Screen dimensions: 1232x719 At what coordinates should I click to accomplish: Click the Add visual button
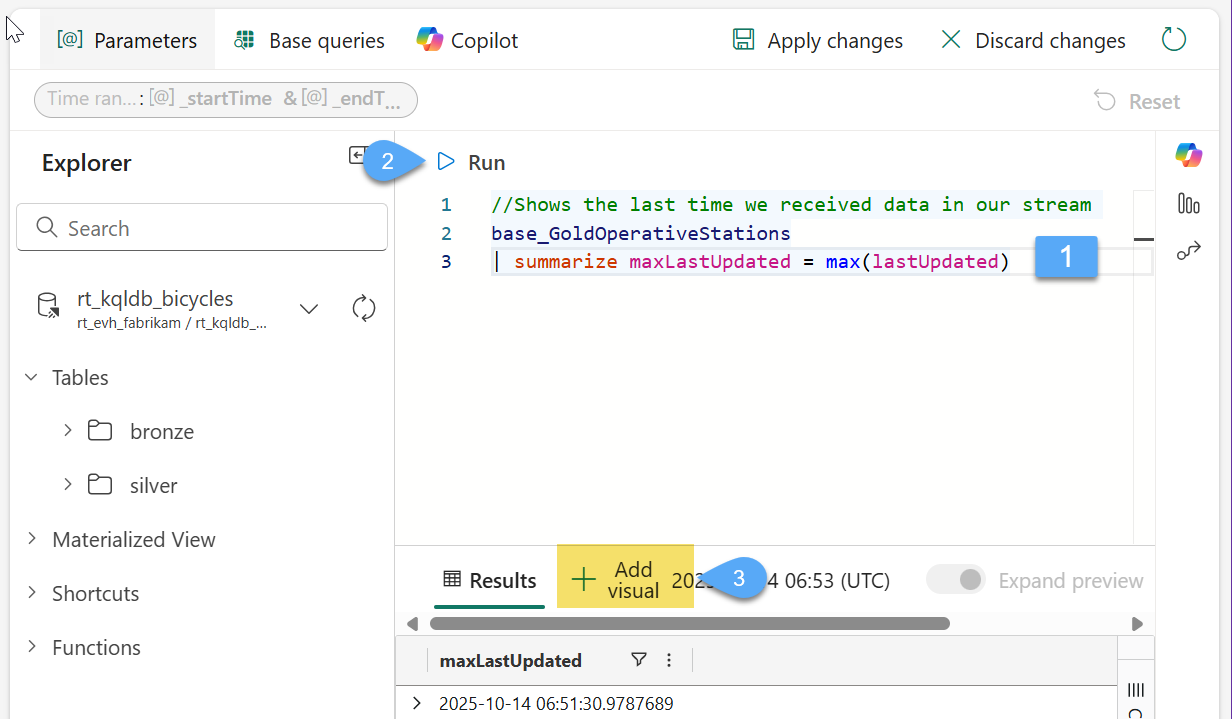tap(624, 580)
